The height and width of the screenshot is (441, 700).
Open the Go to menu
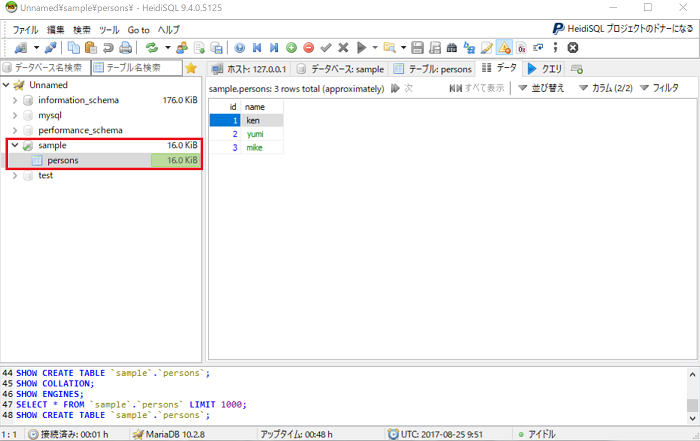[x=138, y=30]
